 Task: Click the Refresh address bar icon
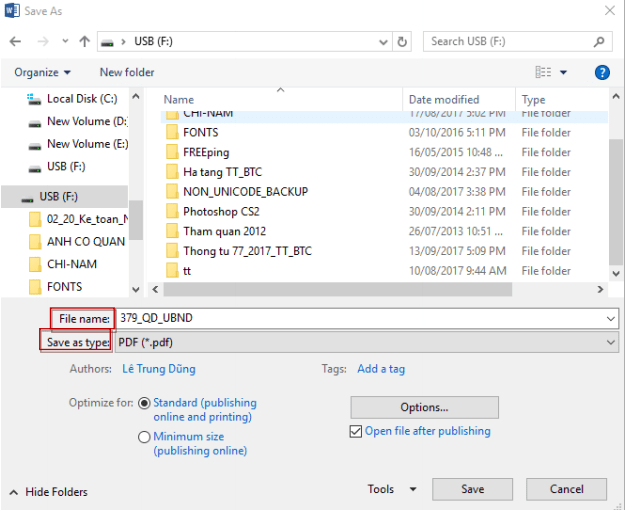(x=403, y=42)
